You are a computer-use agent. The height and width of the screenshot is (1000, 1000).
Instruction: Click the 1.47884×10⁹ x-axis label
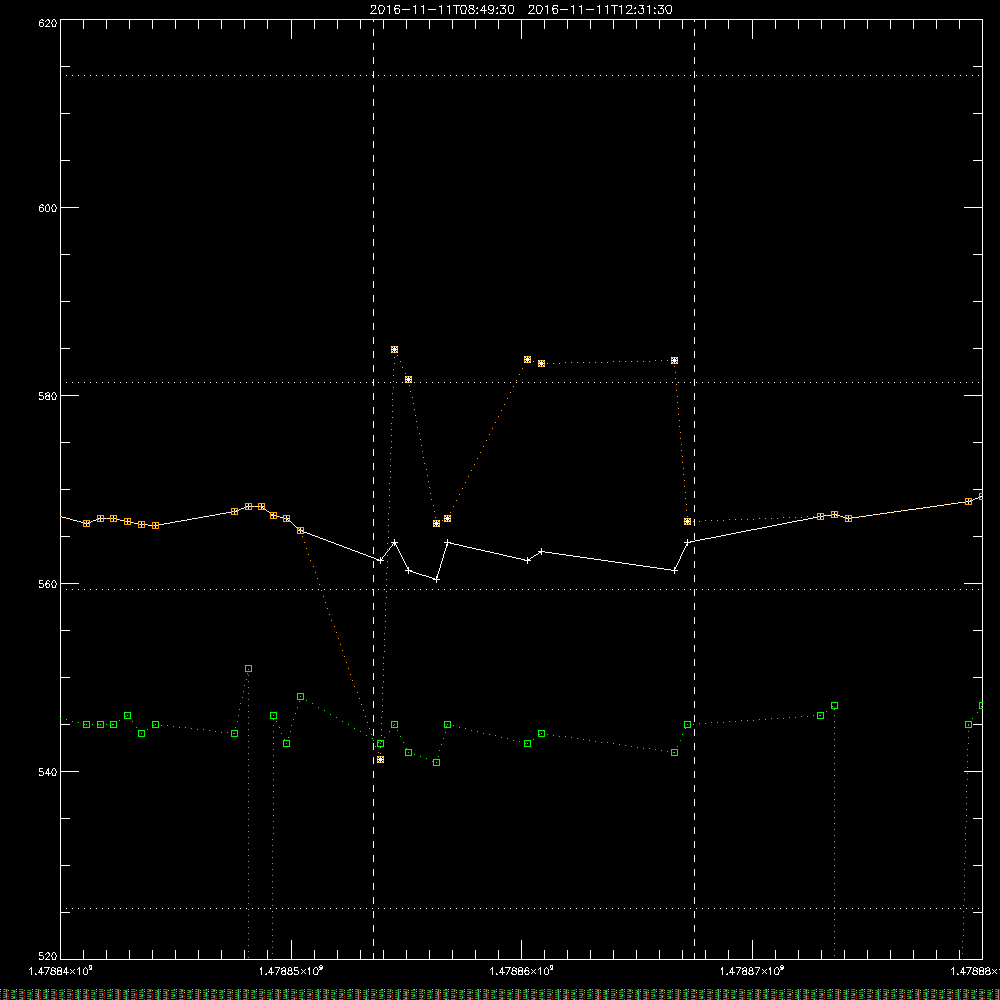[61, 971]
